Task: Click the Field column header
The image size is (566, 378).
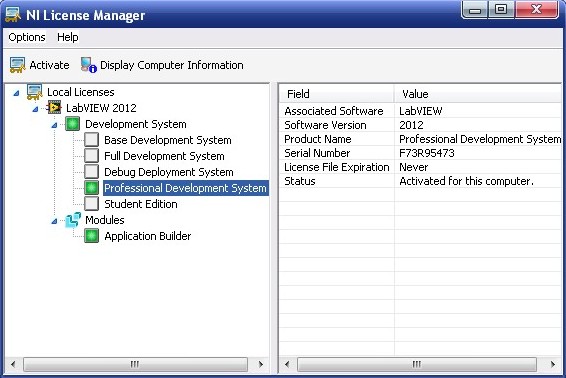Action: (336, 94)
